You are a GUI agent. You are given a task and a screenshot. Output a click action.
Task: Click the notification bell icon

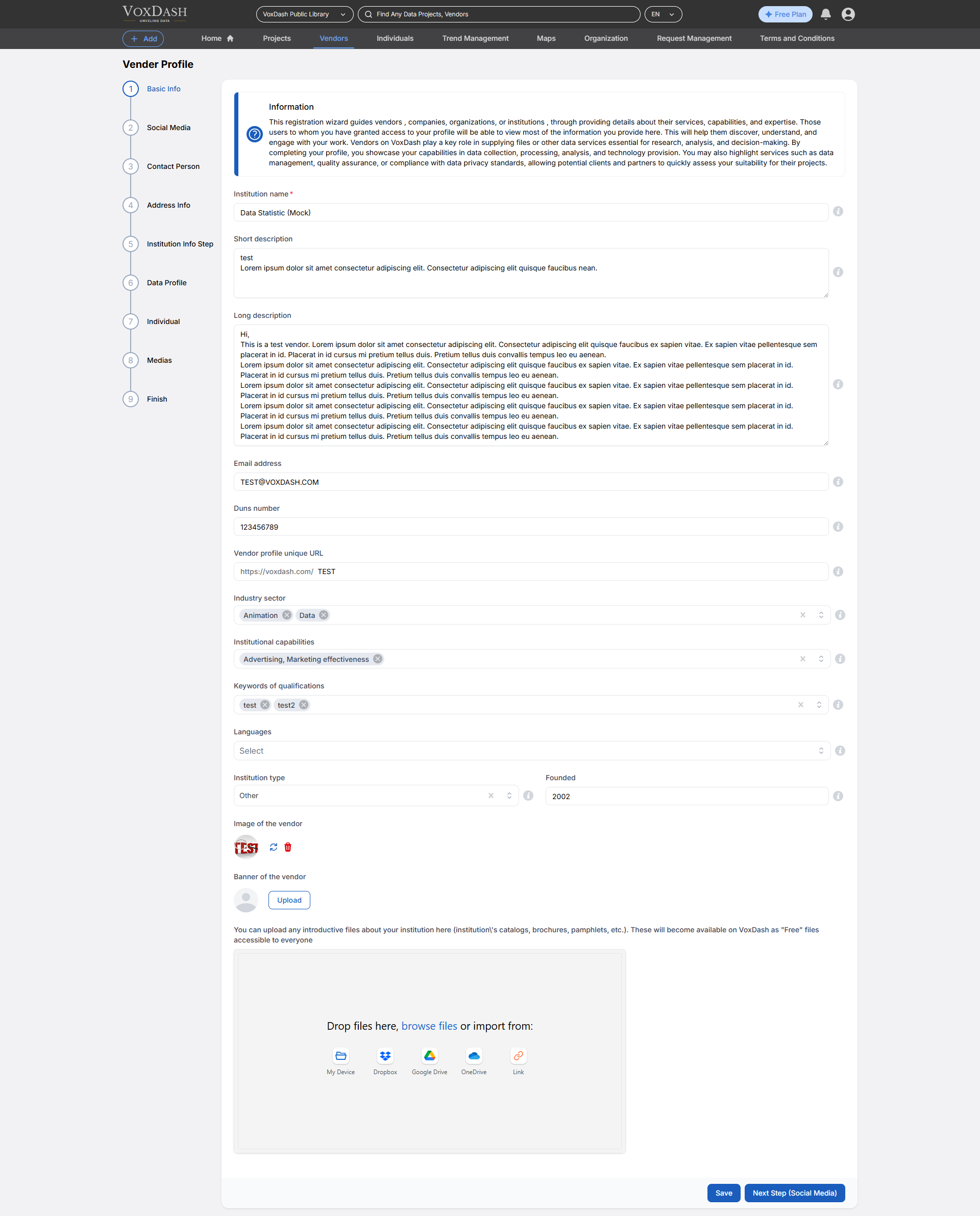pyautogui.click(x=825, y=14)
